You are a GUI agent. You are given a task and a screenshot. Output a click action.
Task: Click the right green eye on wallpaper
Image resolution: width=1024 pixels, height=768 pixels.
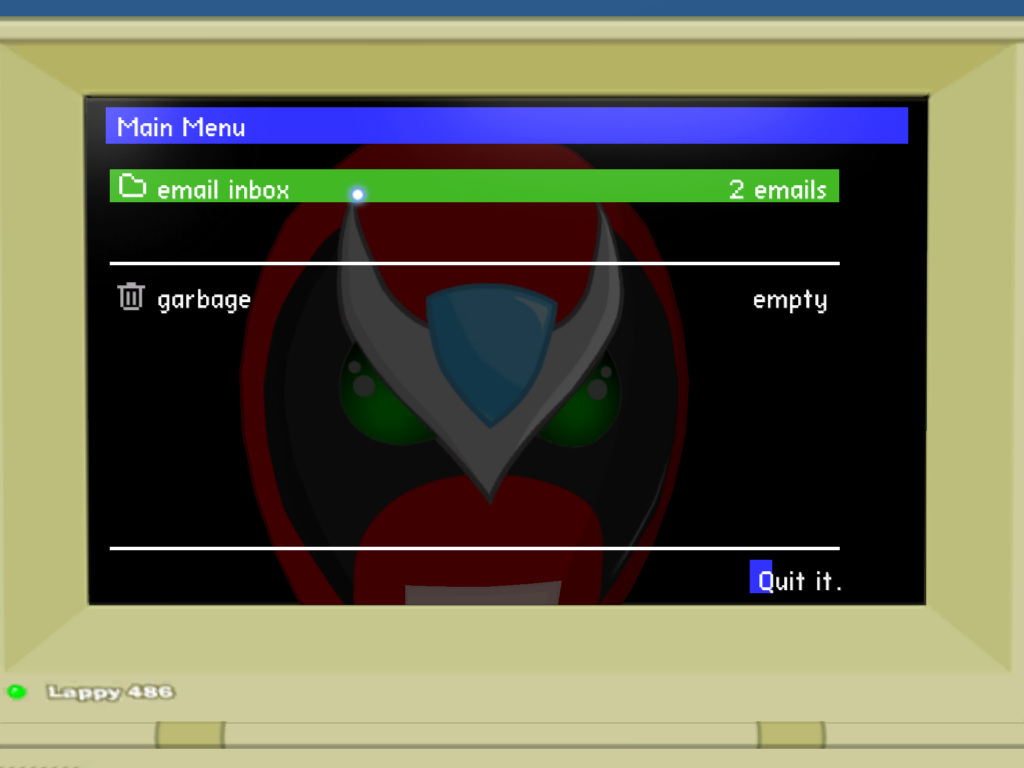pyautogui.click(x=588, y=398)
